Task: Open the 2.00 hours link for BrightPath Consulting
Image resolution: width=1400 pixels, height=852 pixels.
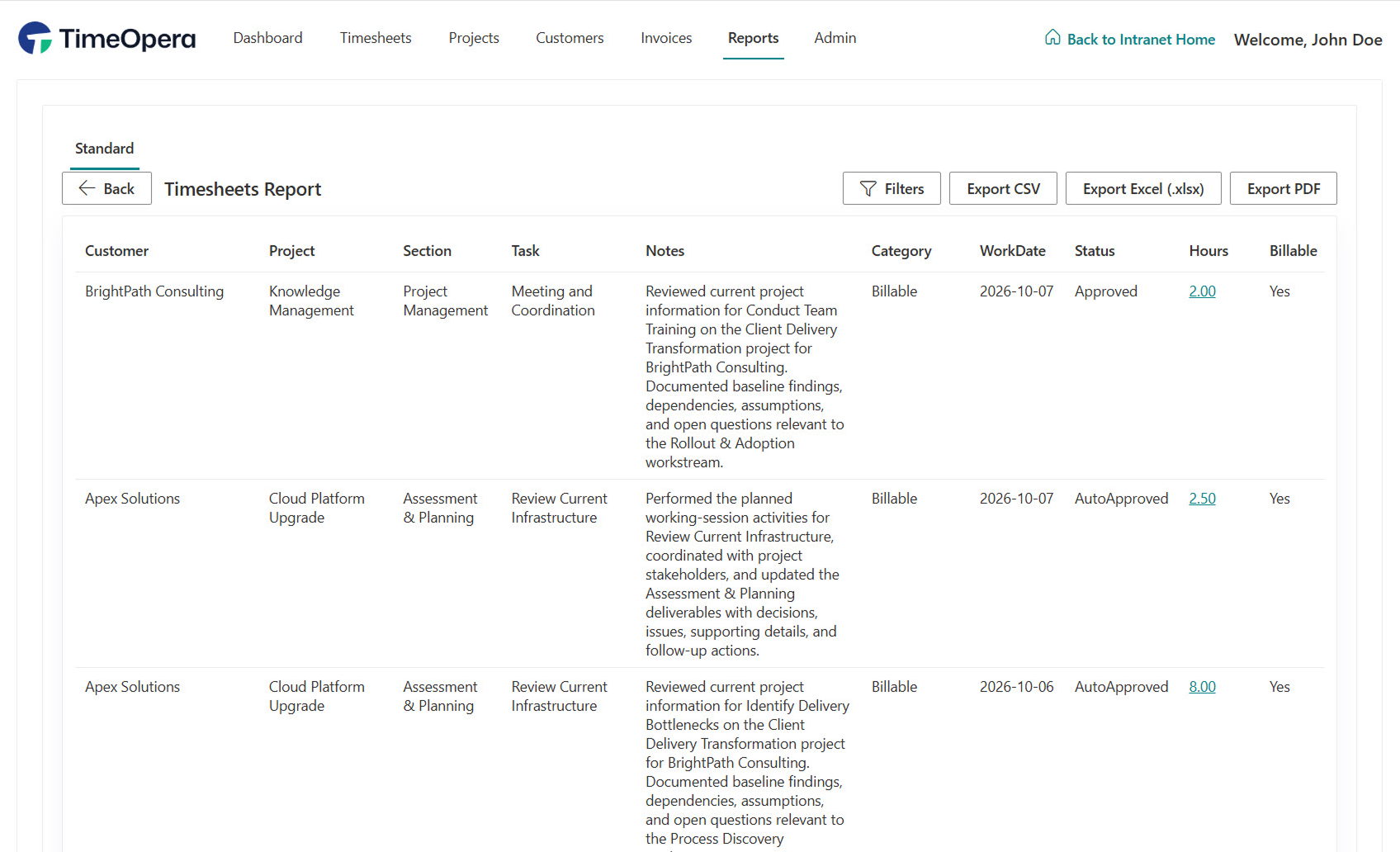Action: click(x=1202, y=291)
